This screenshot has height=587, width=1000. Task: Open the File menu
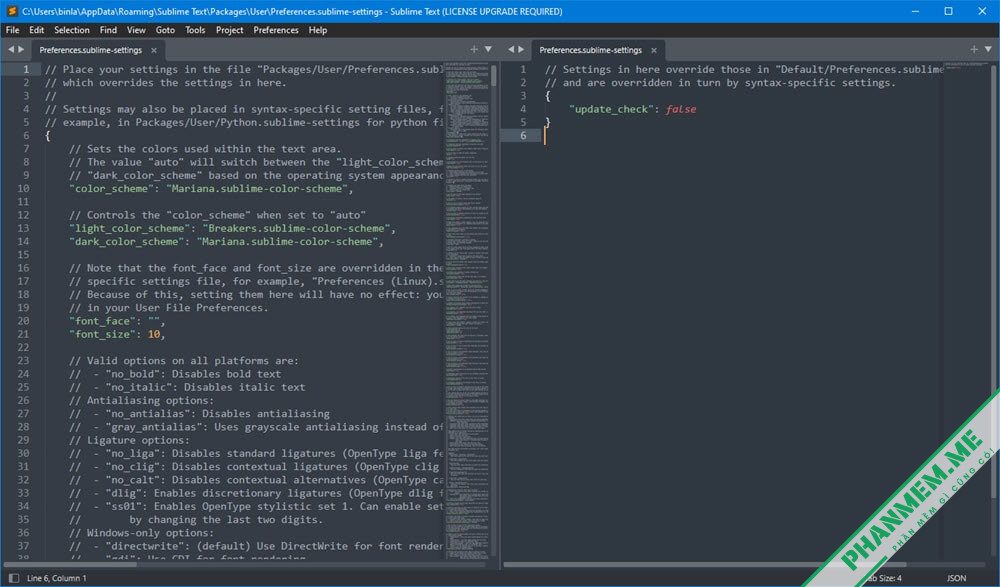[13, 30]
